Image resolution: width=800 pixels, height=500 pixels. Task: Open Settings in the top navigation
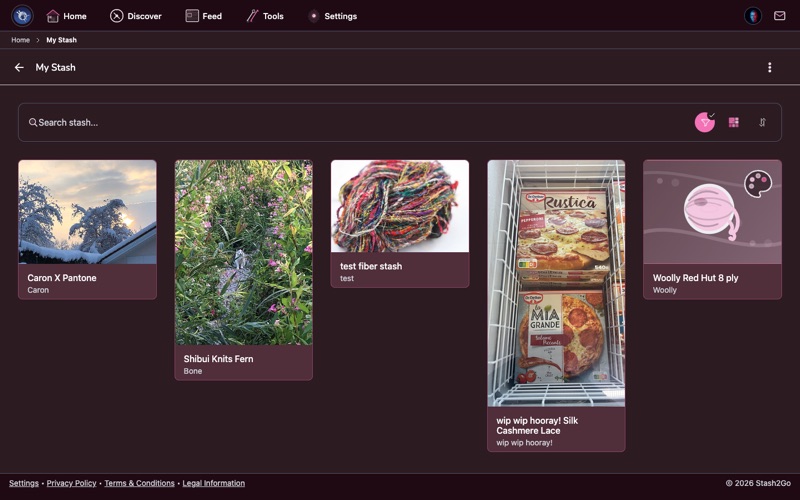pyautogui.click(x=332, y=16)
